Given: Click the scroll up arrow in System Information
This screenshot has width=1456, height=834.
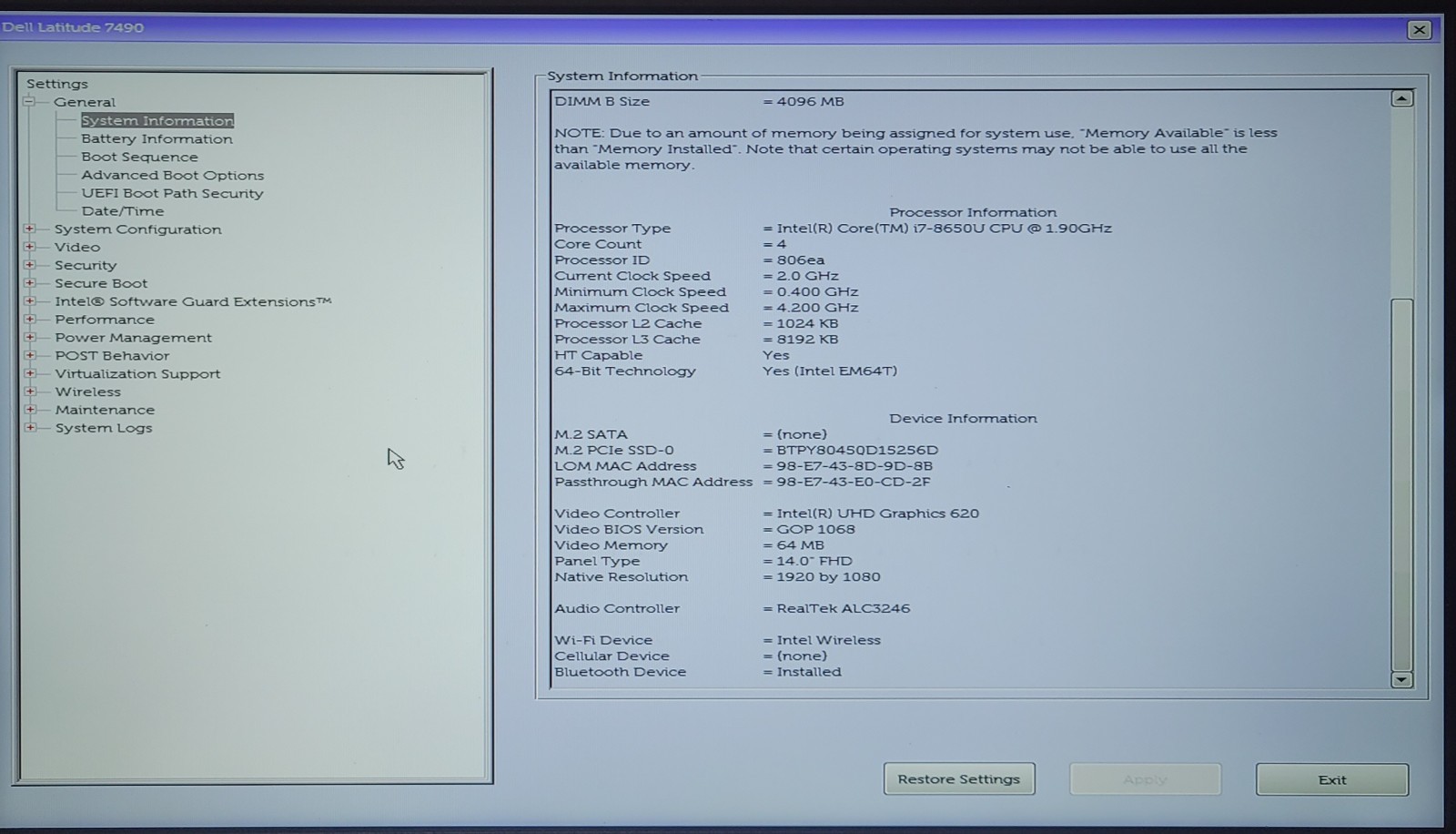Looking at the screenshot, I should tap(1402, 97).
